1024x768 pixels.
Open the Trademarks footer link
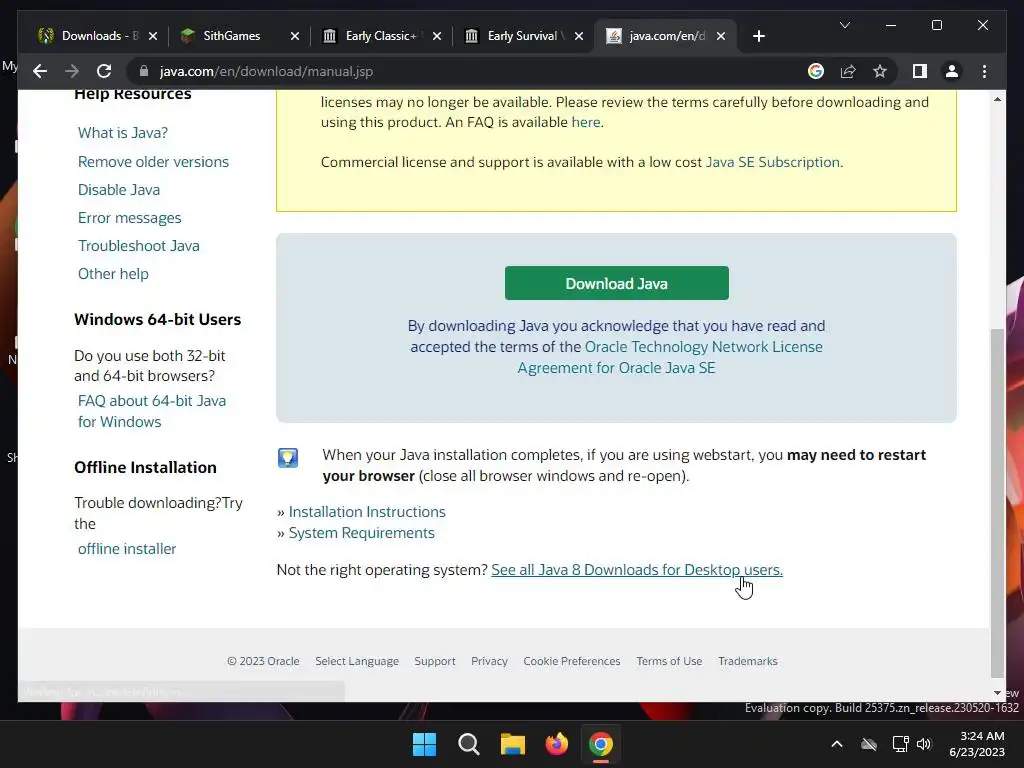[x=748, y=661]
